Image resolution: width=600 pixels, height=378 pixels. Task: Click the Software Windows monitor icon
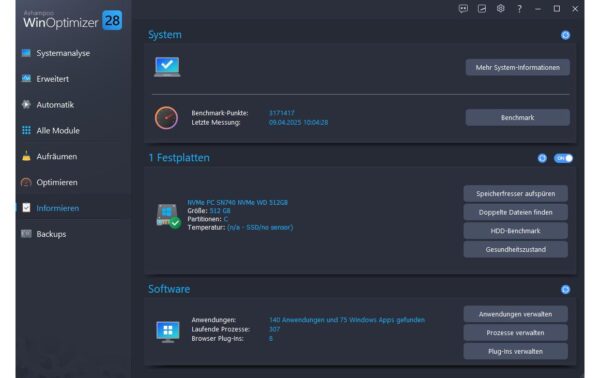tap(168, 331)
